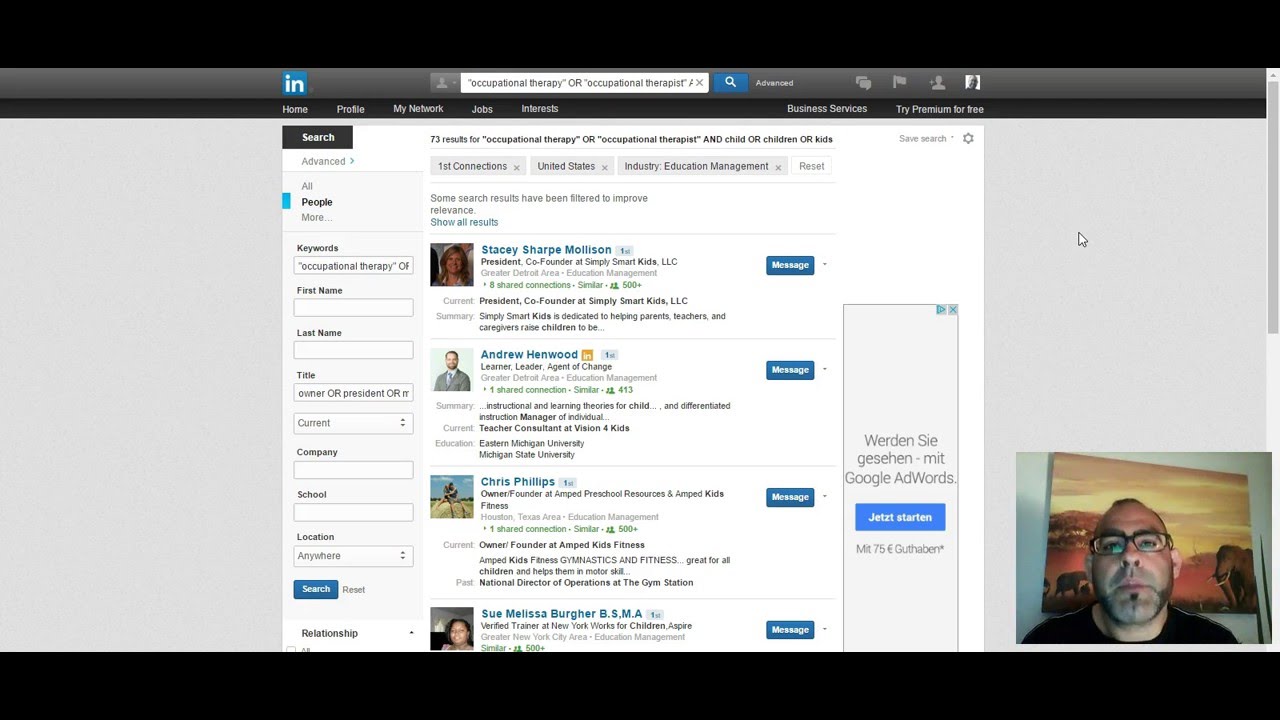This screenshot has height=720, width=1280.
Task: Open the add connections icon
Action: point(937,83)
